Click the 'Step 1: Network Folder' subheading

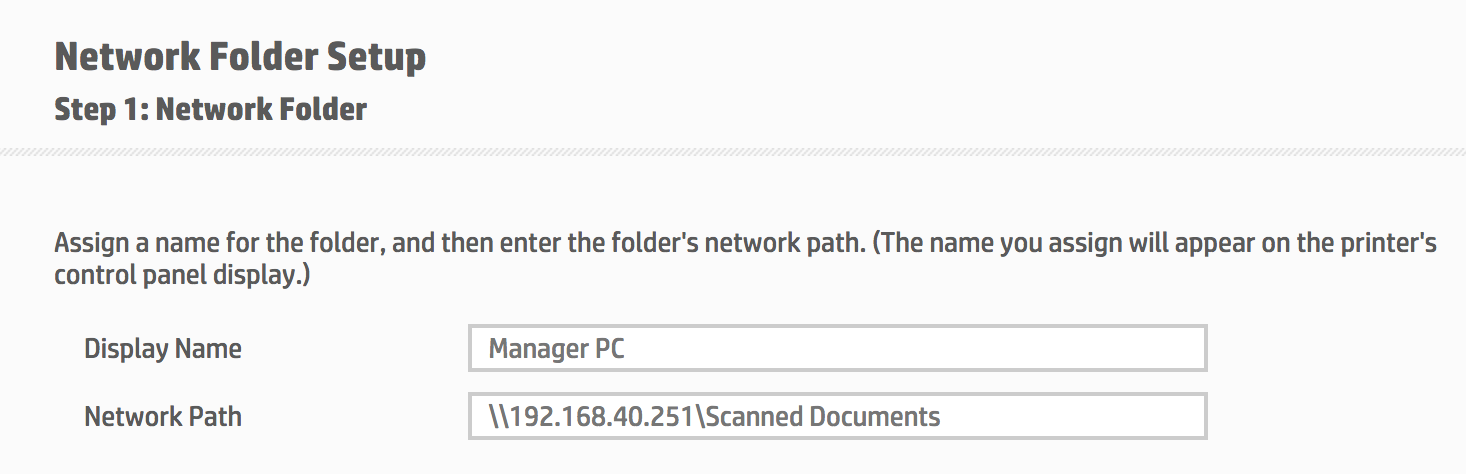[210, 109]
